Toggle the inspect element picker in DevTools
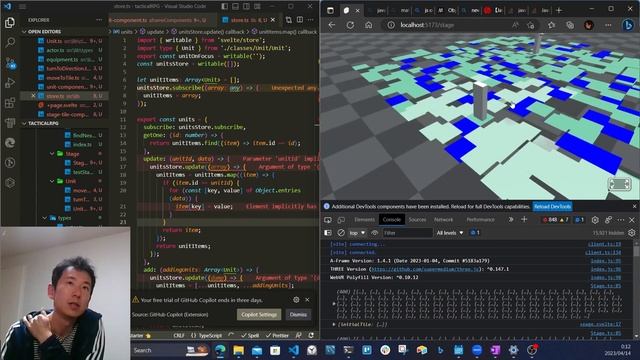Viewport: 640px width, 360px height. (x=328, y=220)
